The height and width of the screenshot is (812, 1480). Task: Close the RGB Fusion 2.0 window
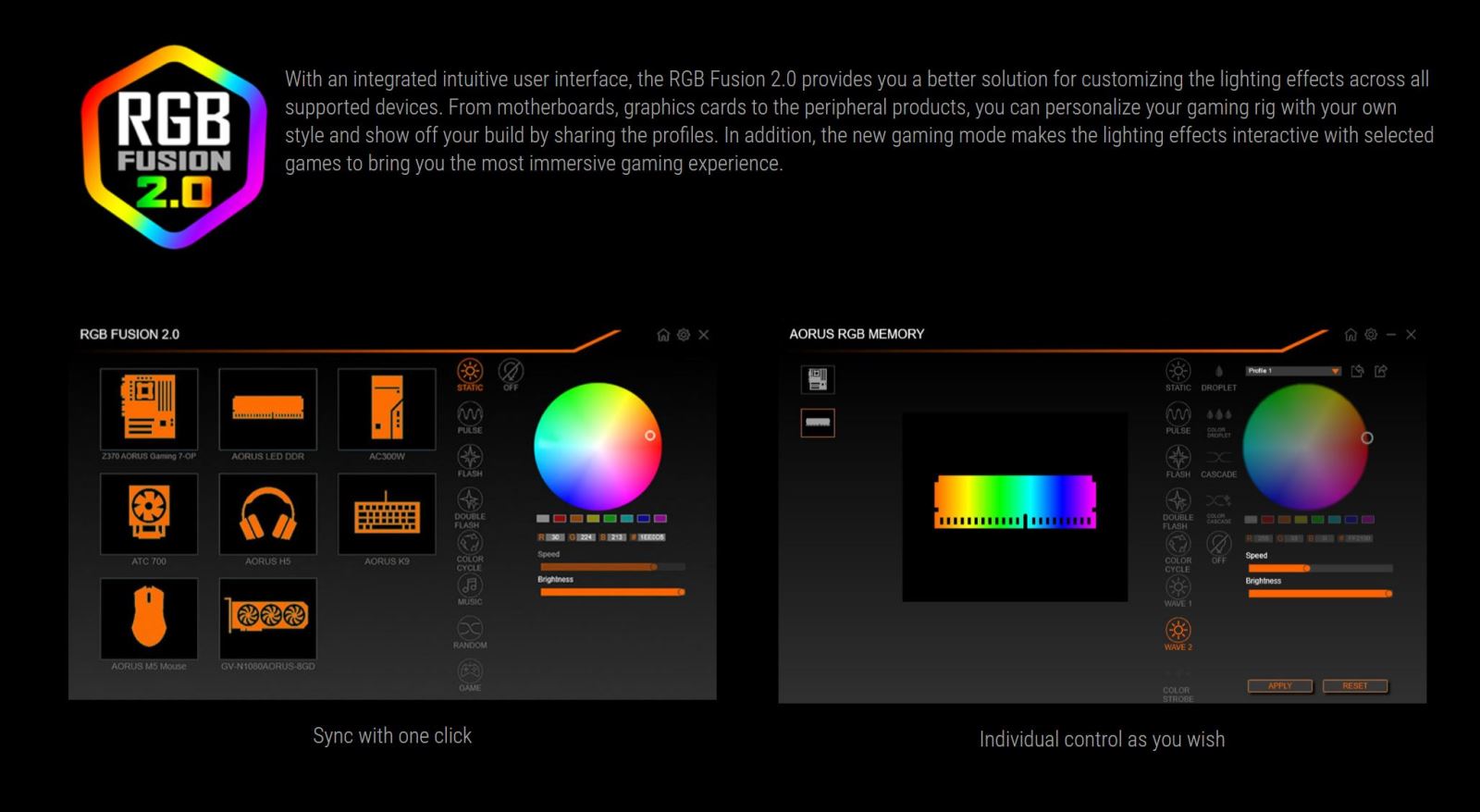pyautogui.click(x=704, y=335)
